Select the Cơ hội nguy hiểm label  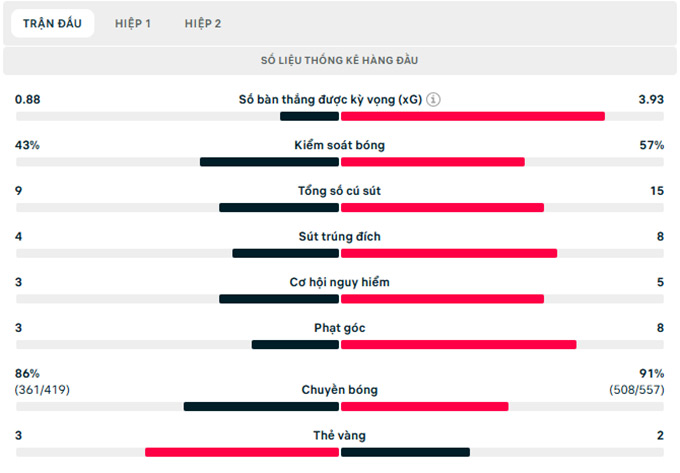point(340,282)
